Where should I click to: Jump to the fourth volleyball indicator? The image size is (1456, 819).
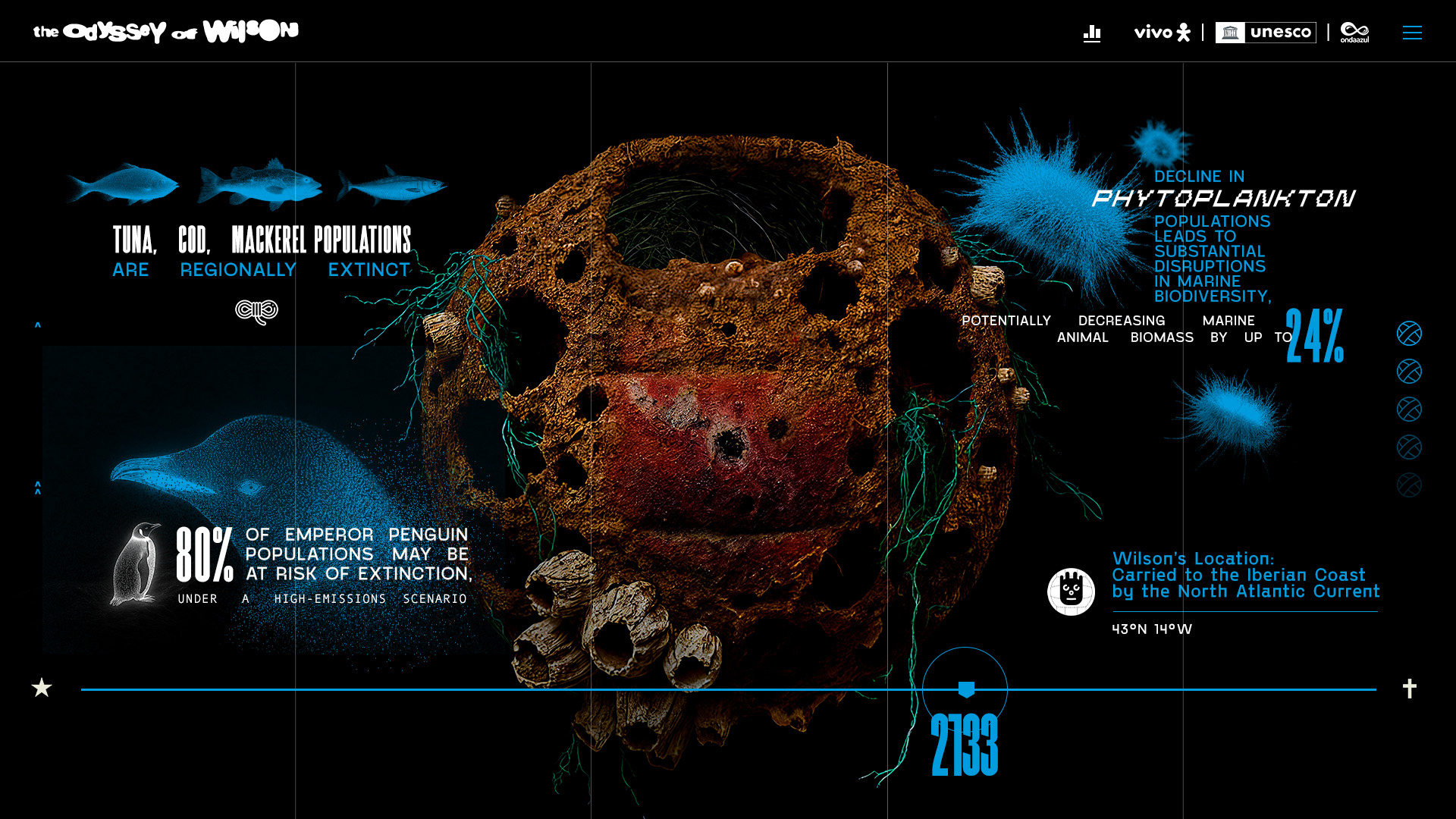click(x=1409, y=447)
